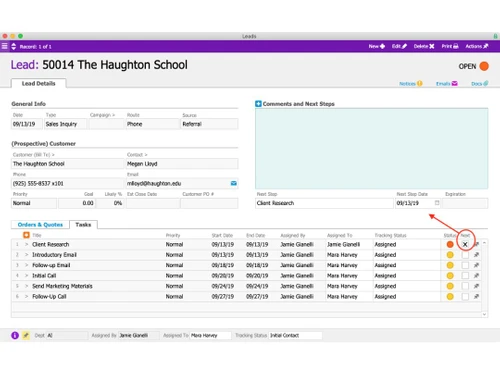Open the Docs attachment link

pyautogui.click(x=480, y=84)
